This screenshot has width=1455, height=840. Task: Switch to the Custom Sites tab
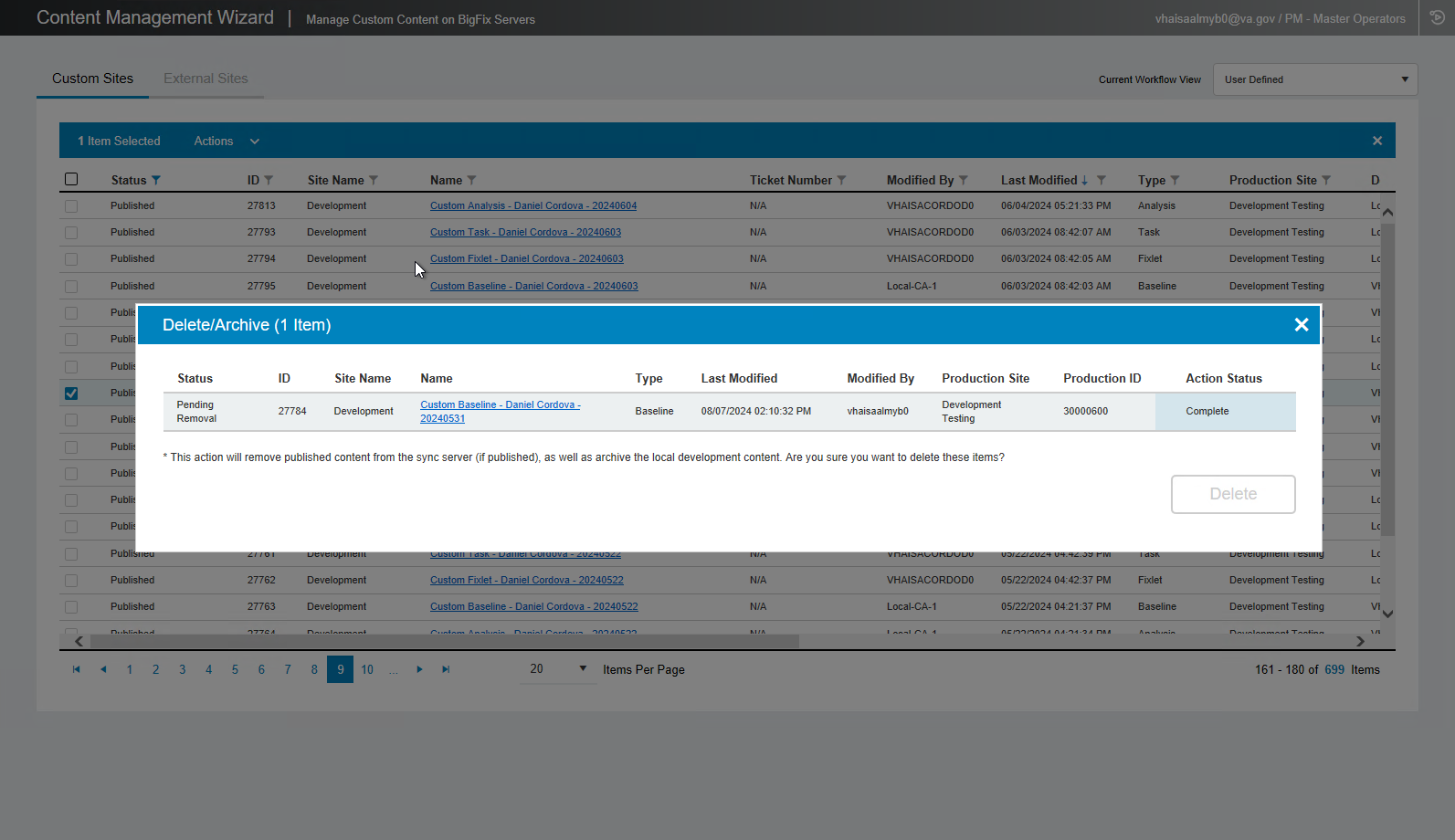92,79
